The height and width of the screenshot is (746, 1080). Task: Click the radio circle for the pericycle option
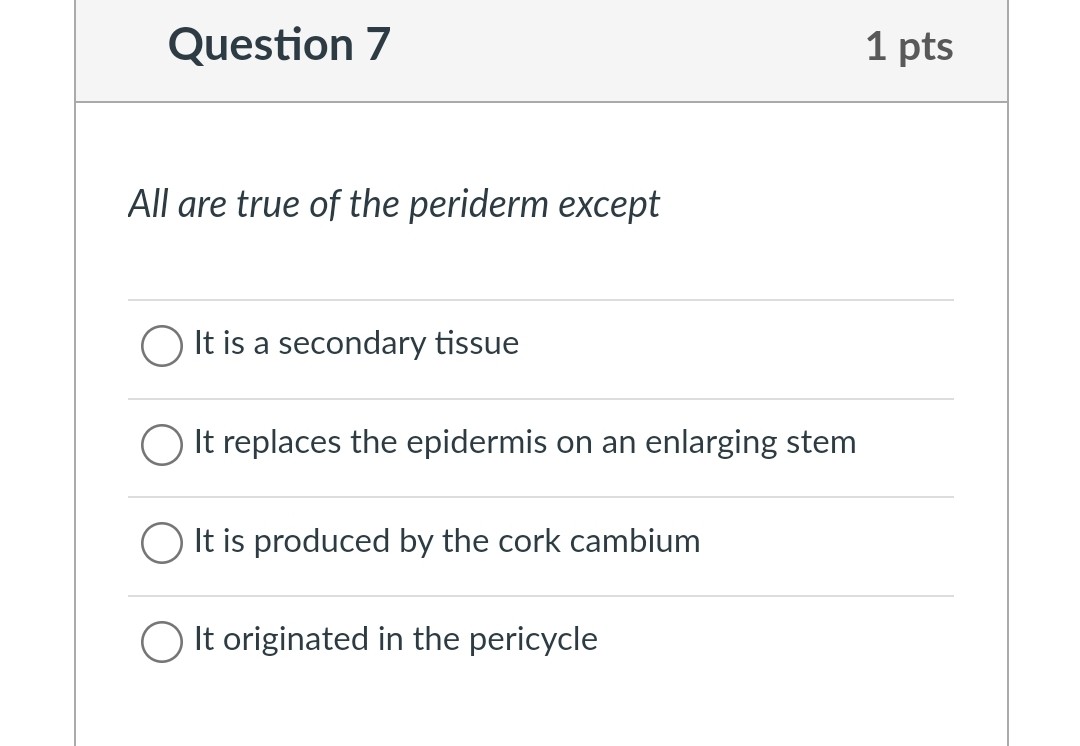(162, 642)
